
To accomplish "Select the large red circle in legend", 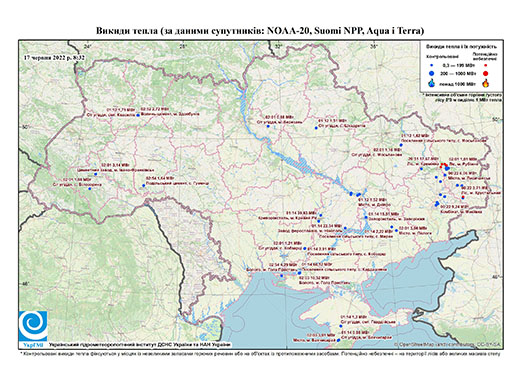I will pyautogui.click(x=485, y=73).
